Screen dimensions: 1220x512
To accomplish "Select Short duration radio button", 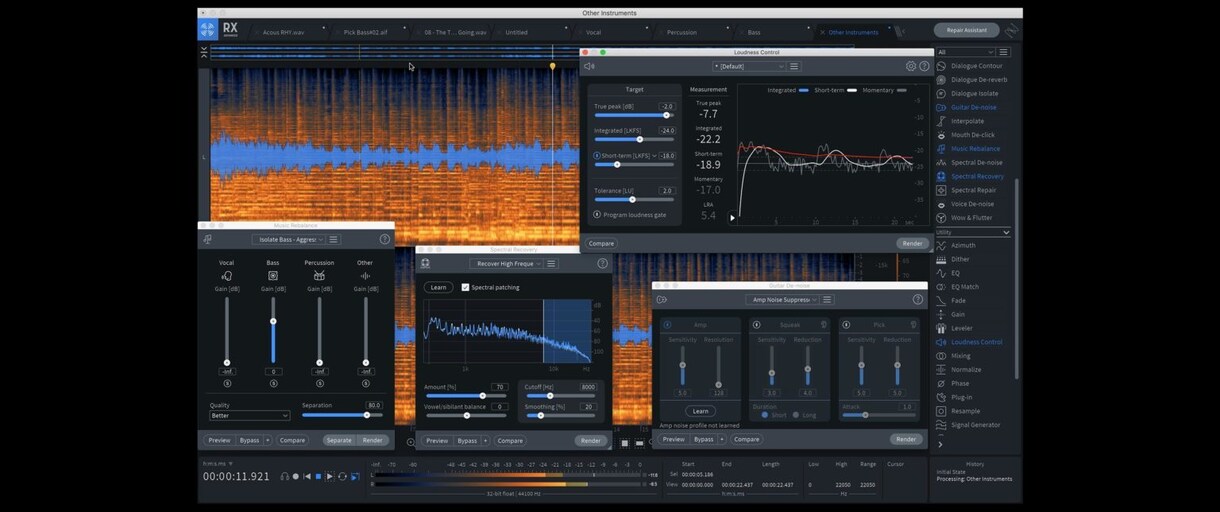I will (765, 415).
